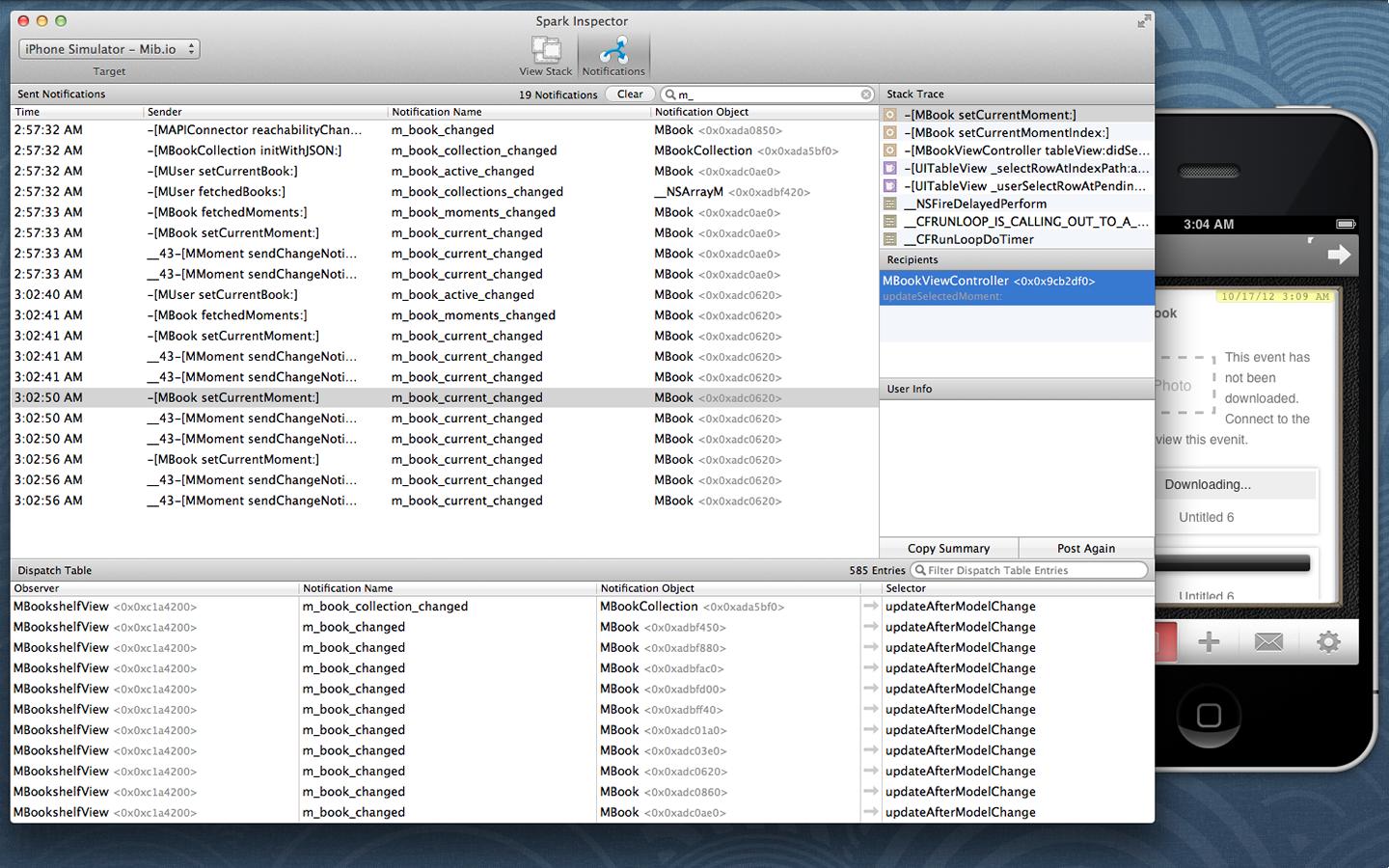
Task: Select stack frame -[MBook setCurrentMoment:]
Action: tap(1017, 115)
